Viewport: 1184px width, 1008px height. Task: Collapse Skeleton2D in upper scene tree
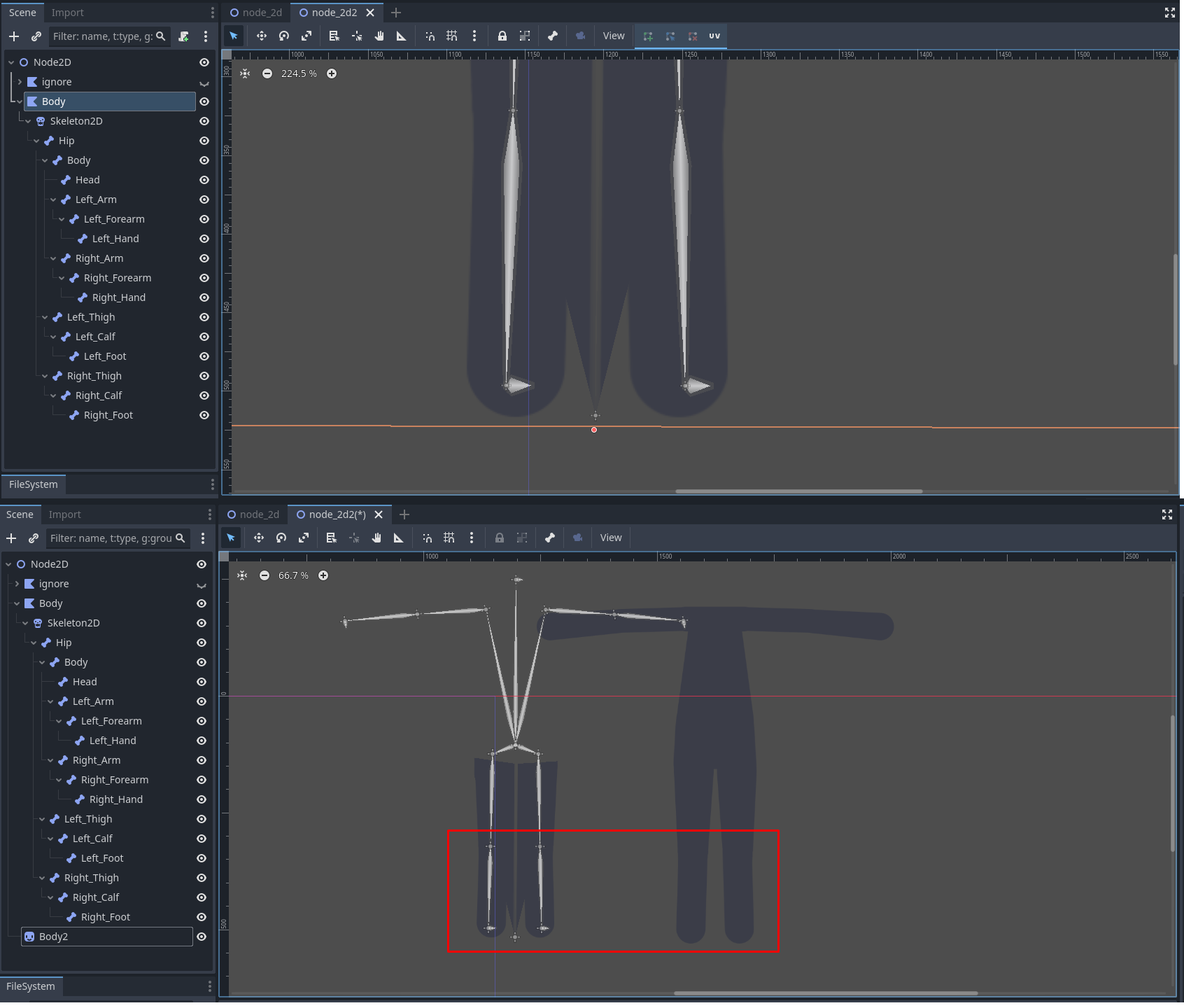pos(28,121)
